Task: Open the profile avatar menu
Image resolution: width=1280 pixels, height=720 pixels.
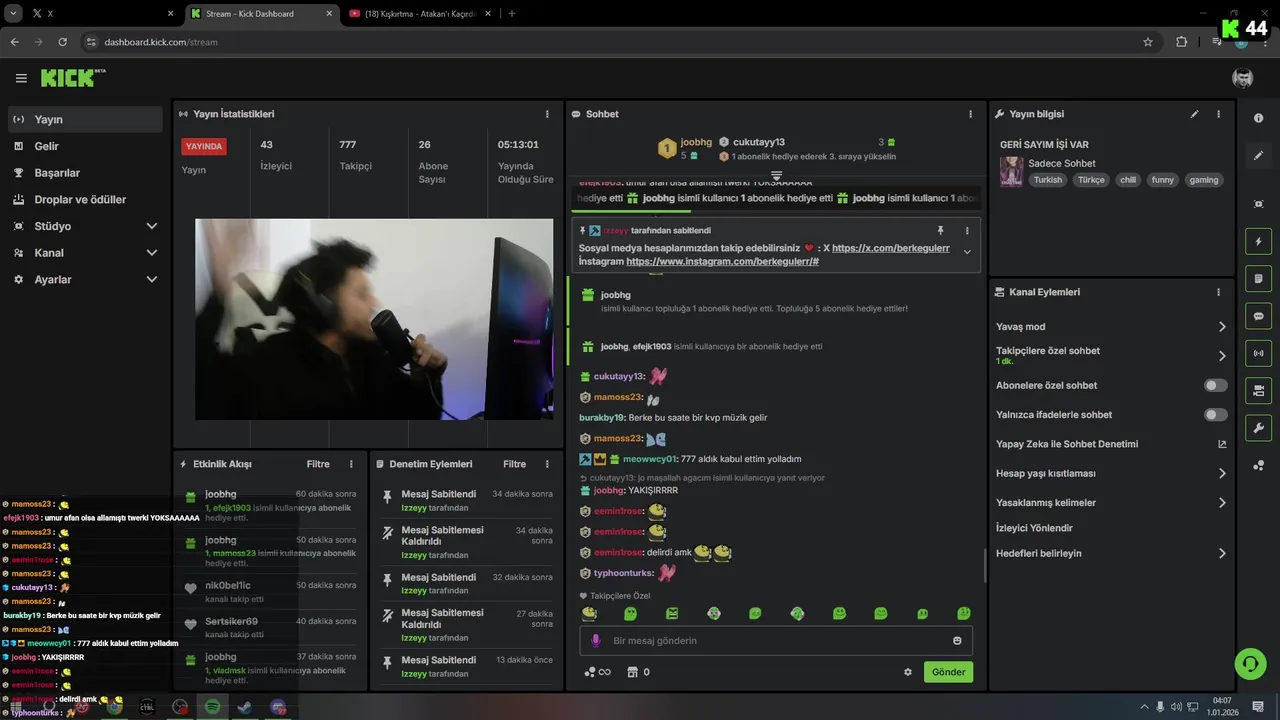Action: [x=1243, y=78]
